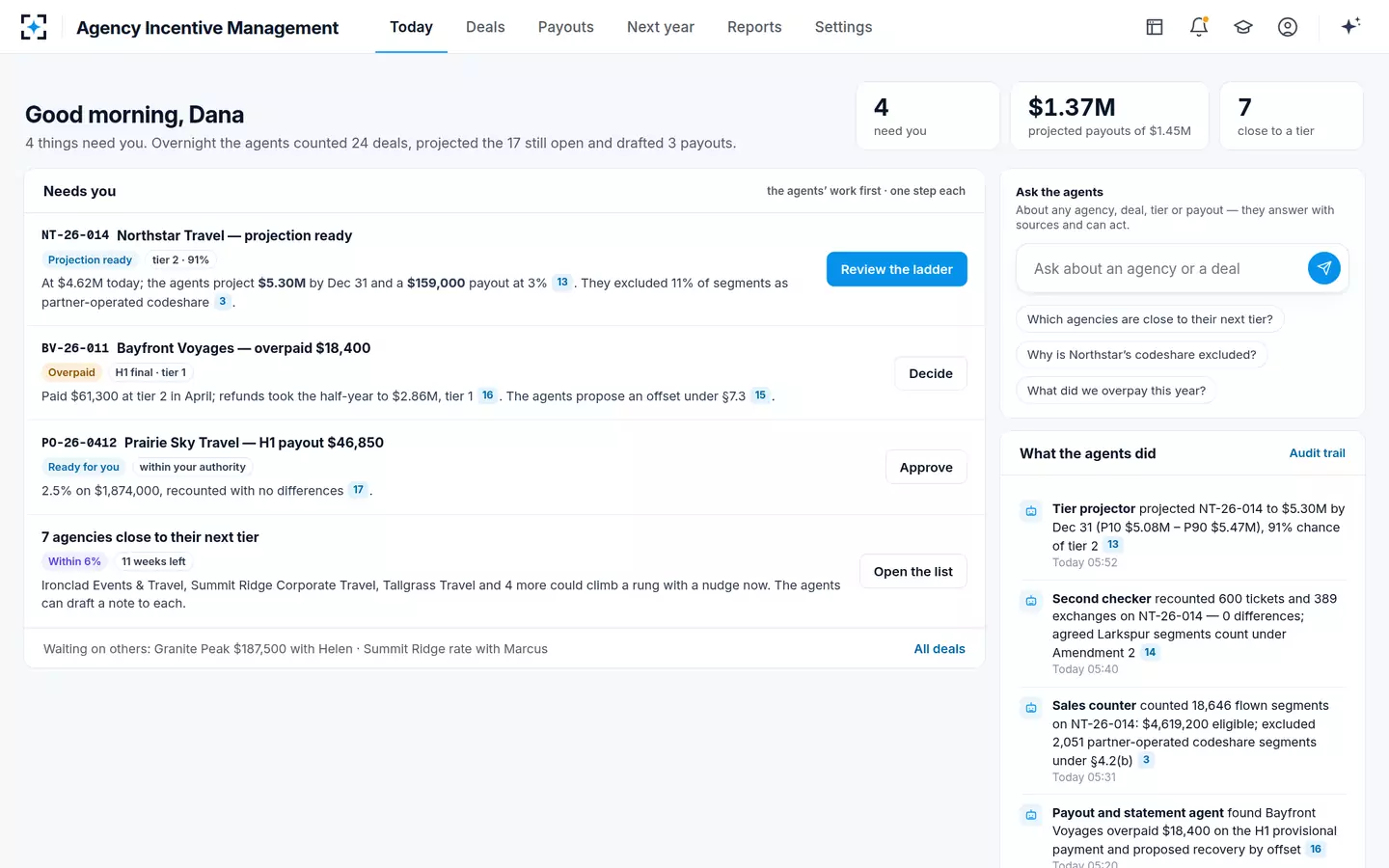This screenshot has width=1389, height=868.
Task: Open source citation 3 after partner-operated codeshare in Northstar row
Action: pyautogui.click(x=223, y=302)
